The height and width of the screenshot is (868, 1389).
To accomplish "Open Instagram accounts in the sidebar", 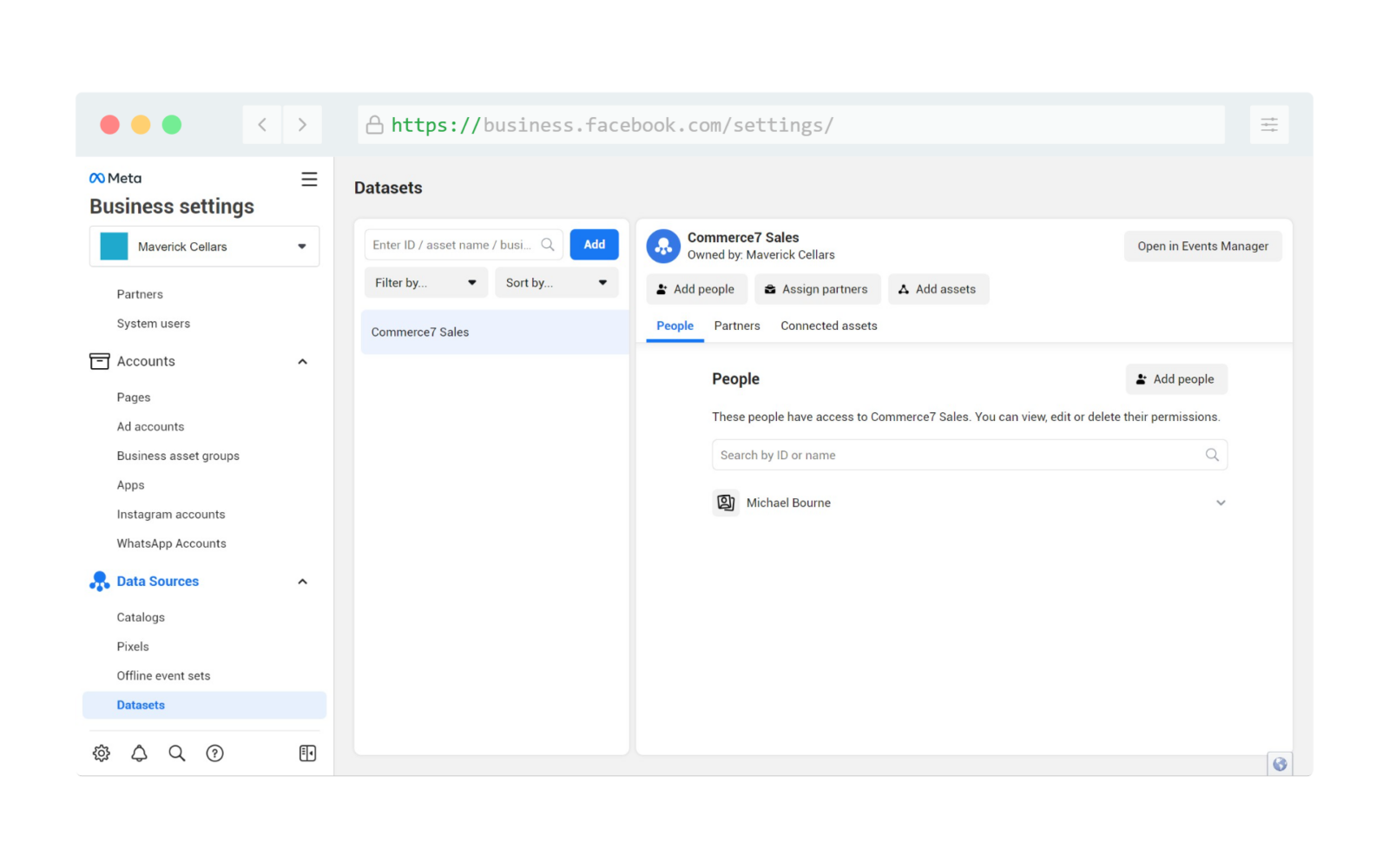I will pos(171,515).
